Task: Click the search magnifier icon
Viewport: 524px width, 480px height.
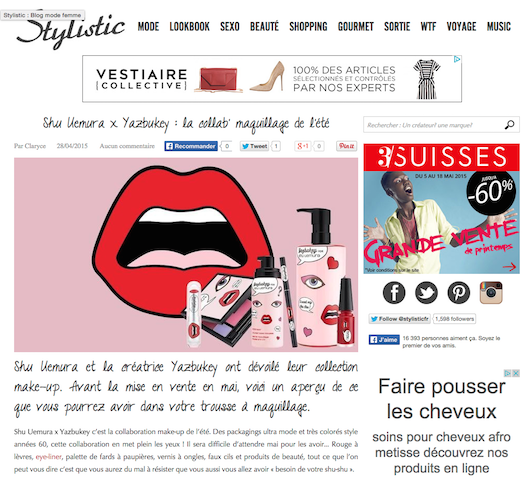Action: tap(509, 125)
